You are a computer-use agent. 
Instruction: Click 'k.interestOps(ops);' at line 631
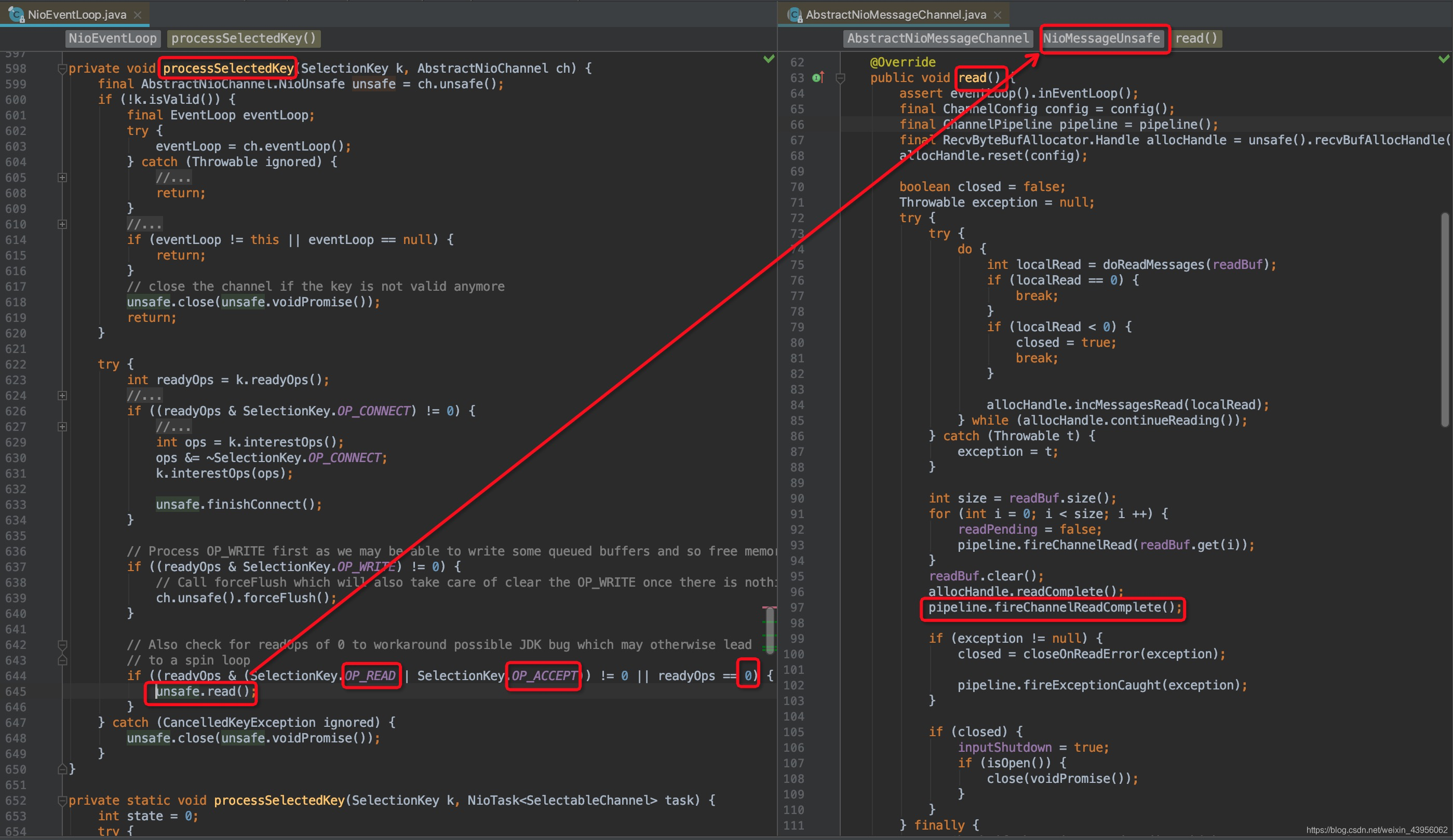coord(224,473)
